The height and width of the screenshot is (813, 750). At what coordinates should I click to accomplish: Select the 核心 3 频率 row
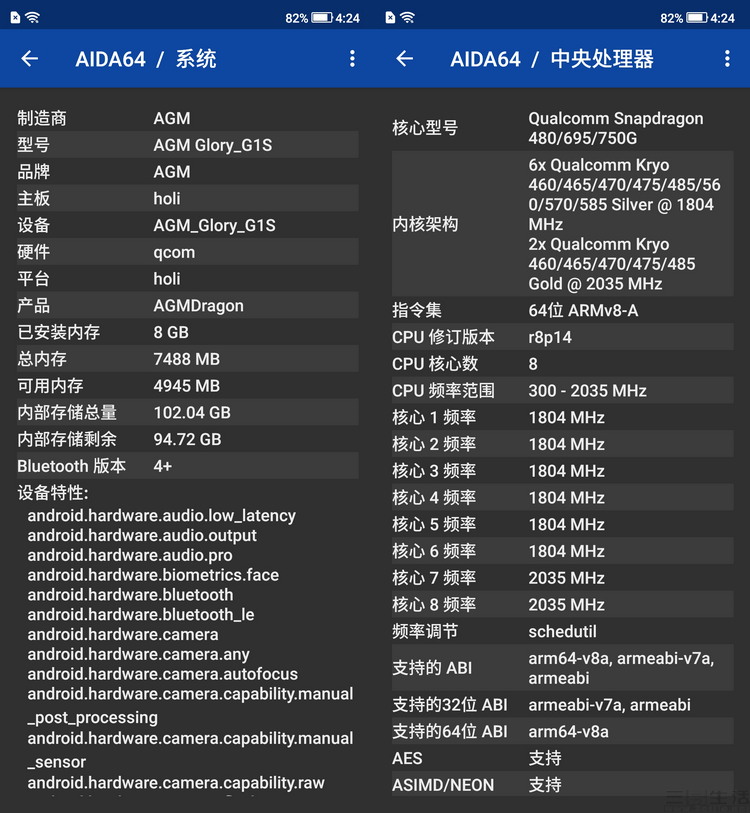(x=563, y=471)
